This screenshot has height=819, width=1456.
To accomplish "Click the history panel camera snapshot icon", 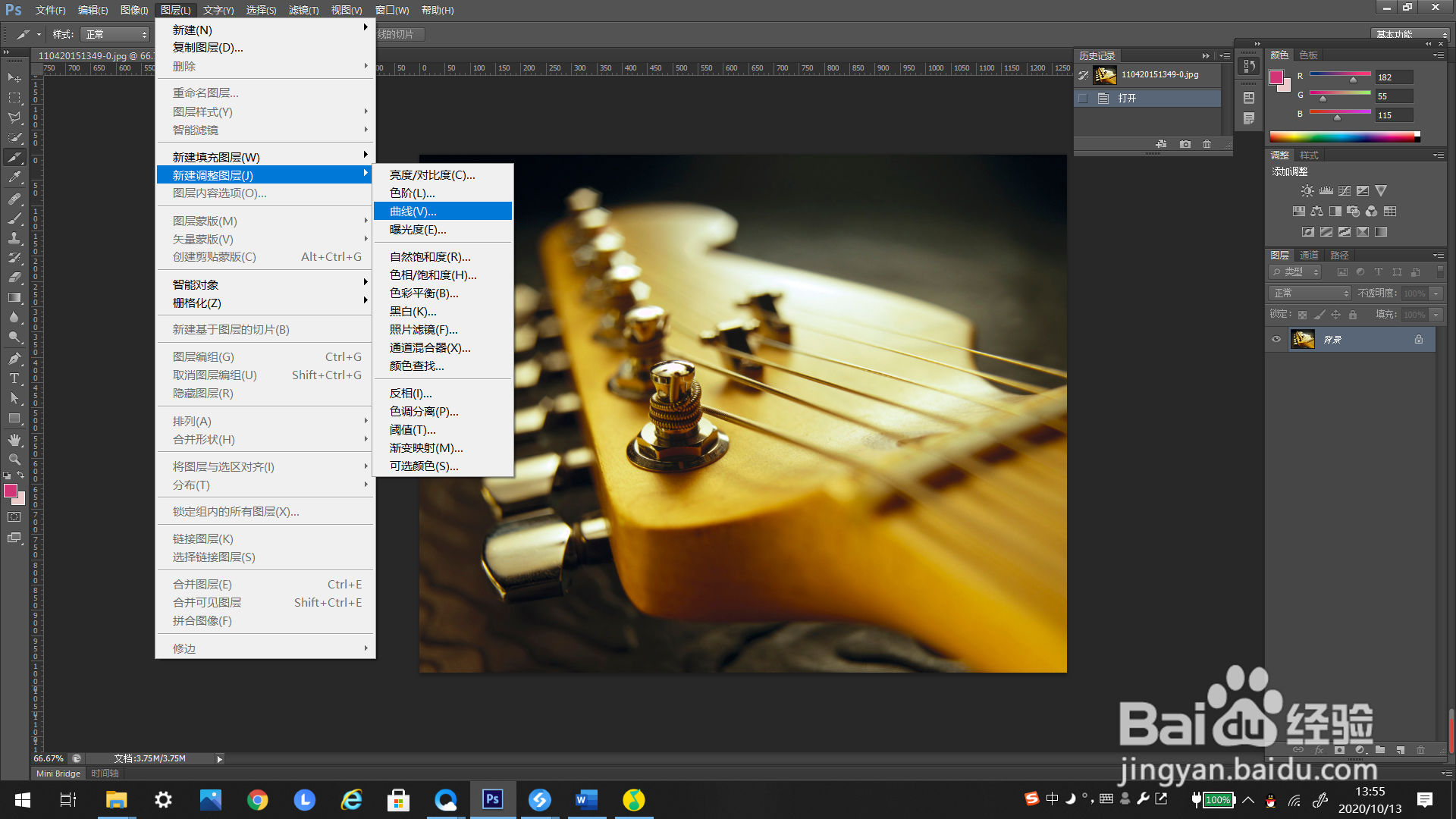I will point(1185,144).
